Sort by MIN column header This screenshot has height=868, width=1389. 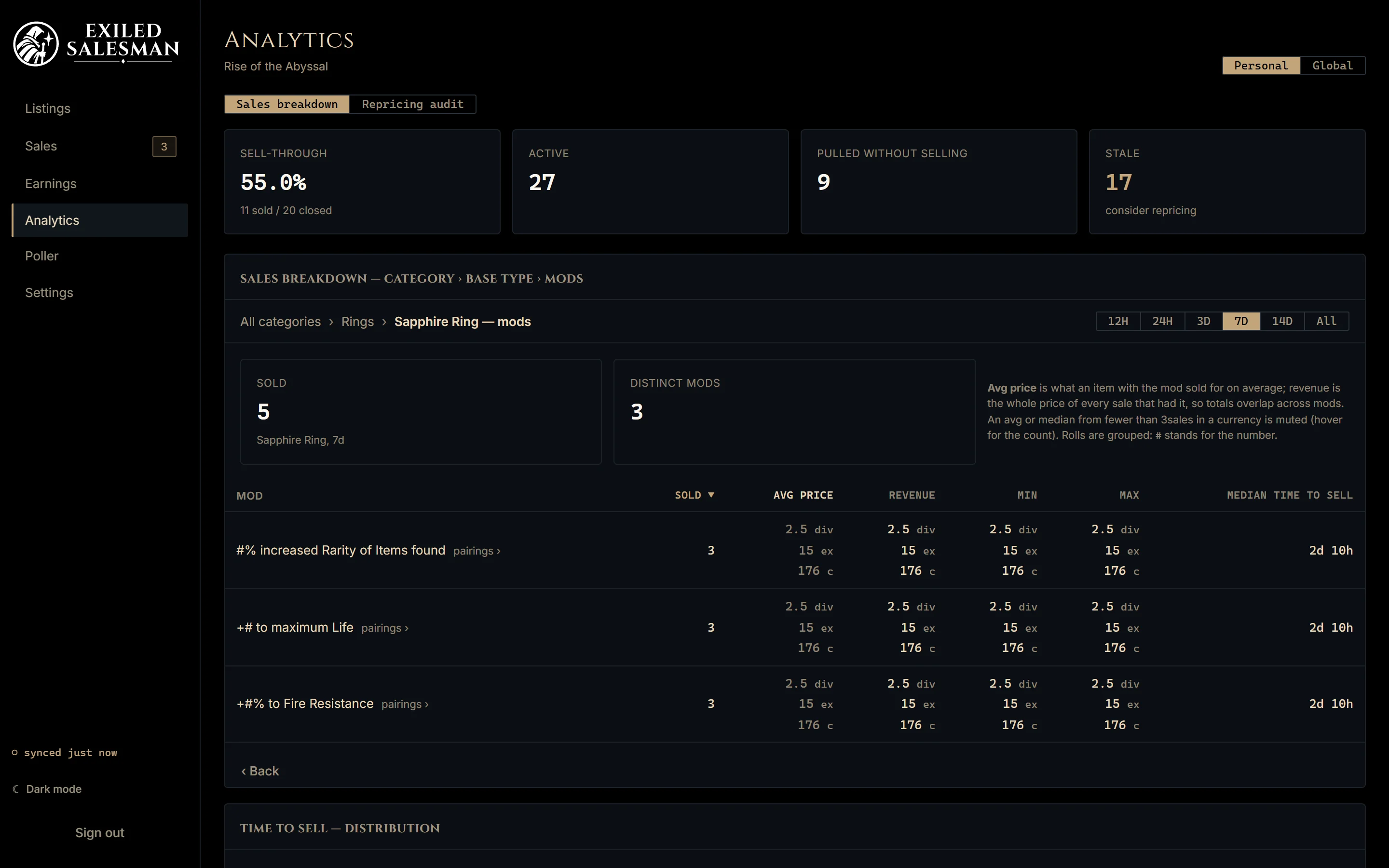[1027, 495]
